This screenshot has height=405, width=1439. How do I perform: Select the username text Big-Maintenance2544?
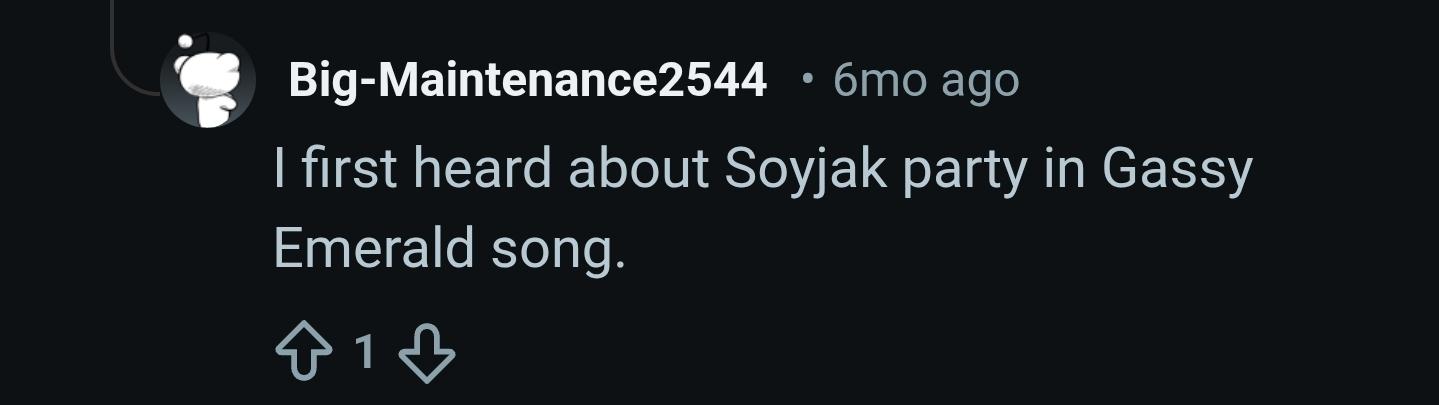click(x=527, y=80)
